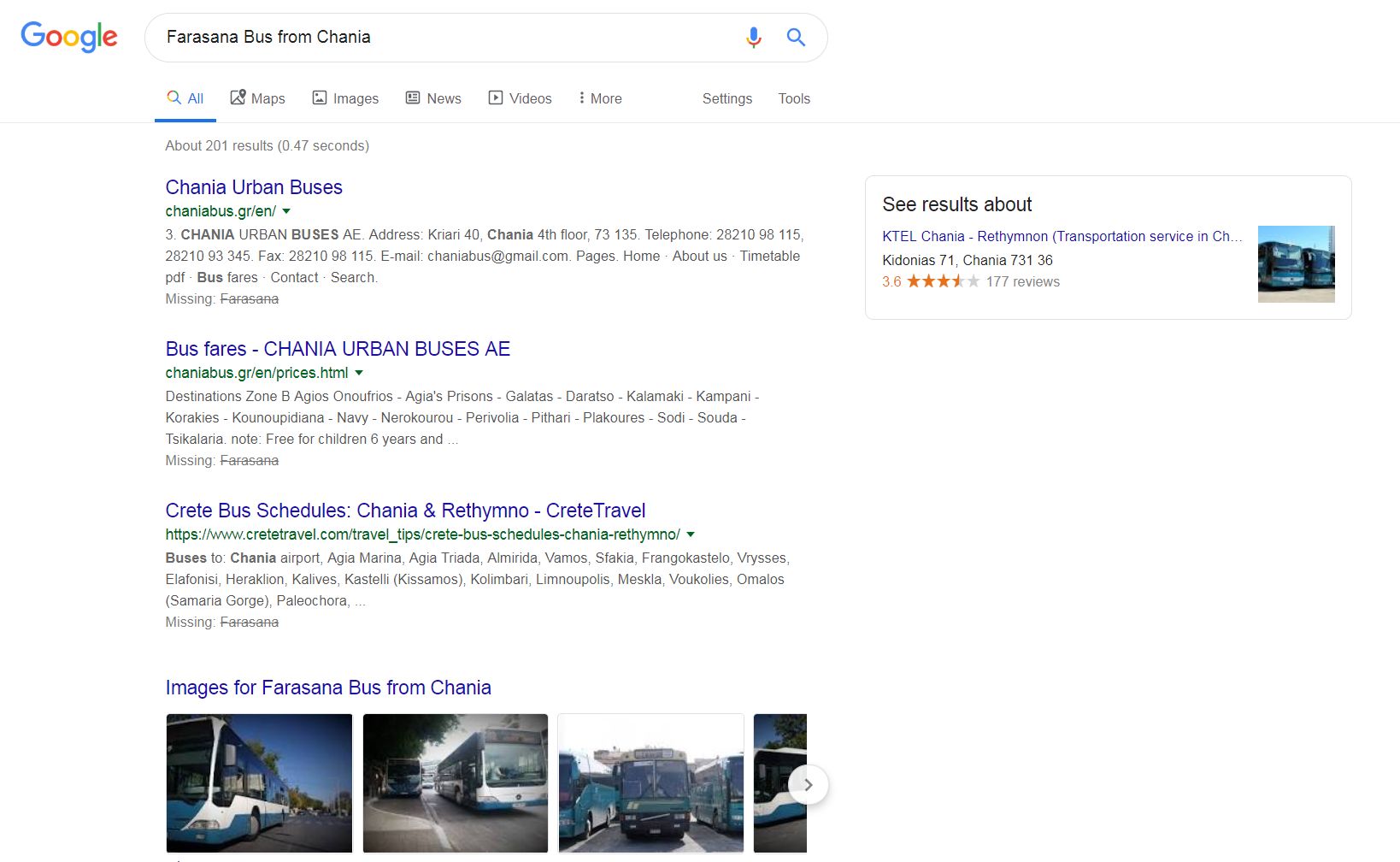Switch to the Images tab

pyautogui.click(x=345, y=98)
